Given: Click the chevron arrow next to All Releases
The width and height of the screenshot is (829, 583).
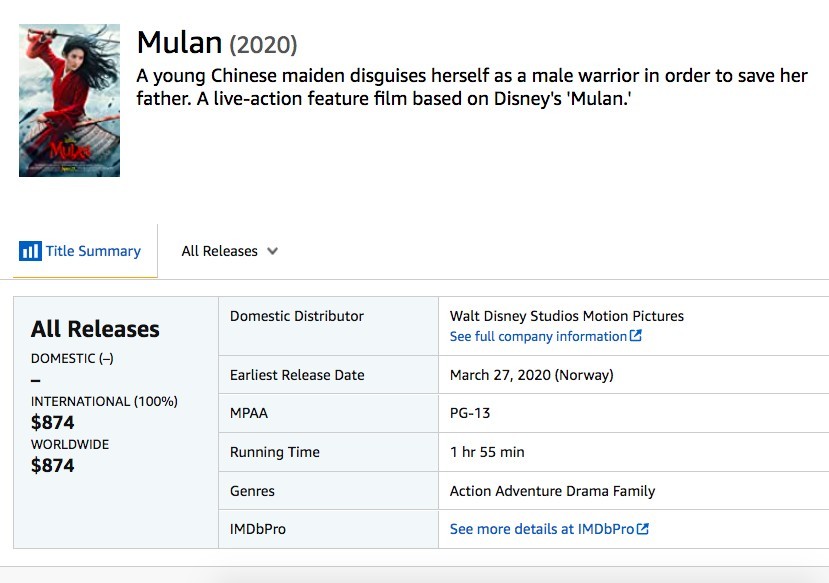Looking at the screenshot, I should [x=272, y=251].
